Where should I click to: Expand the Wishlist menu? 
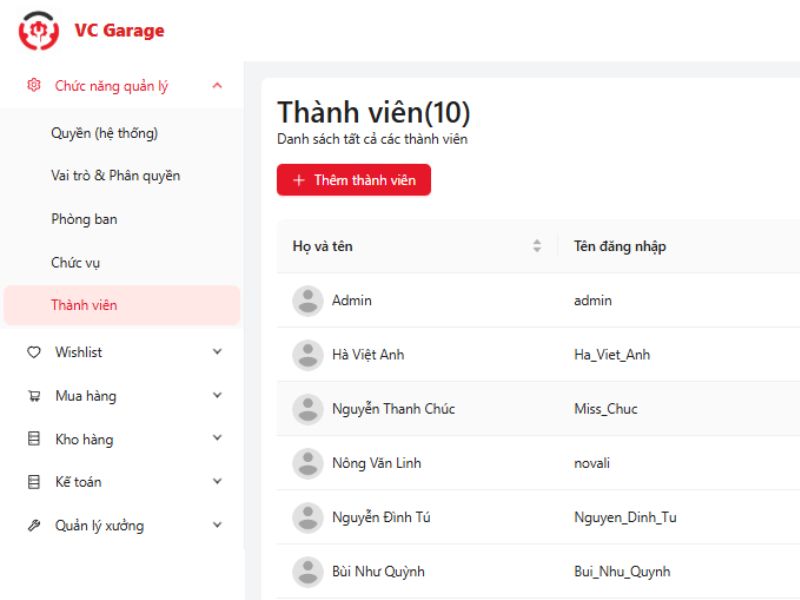pos(218,352)
